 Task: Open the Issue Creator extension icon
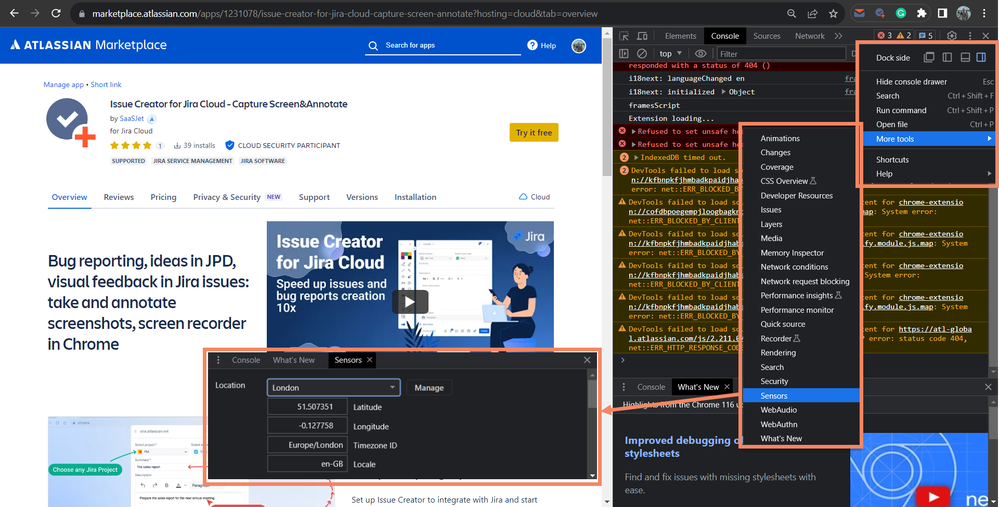tap(880, 13)
